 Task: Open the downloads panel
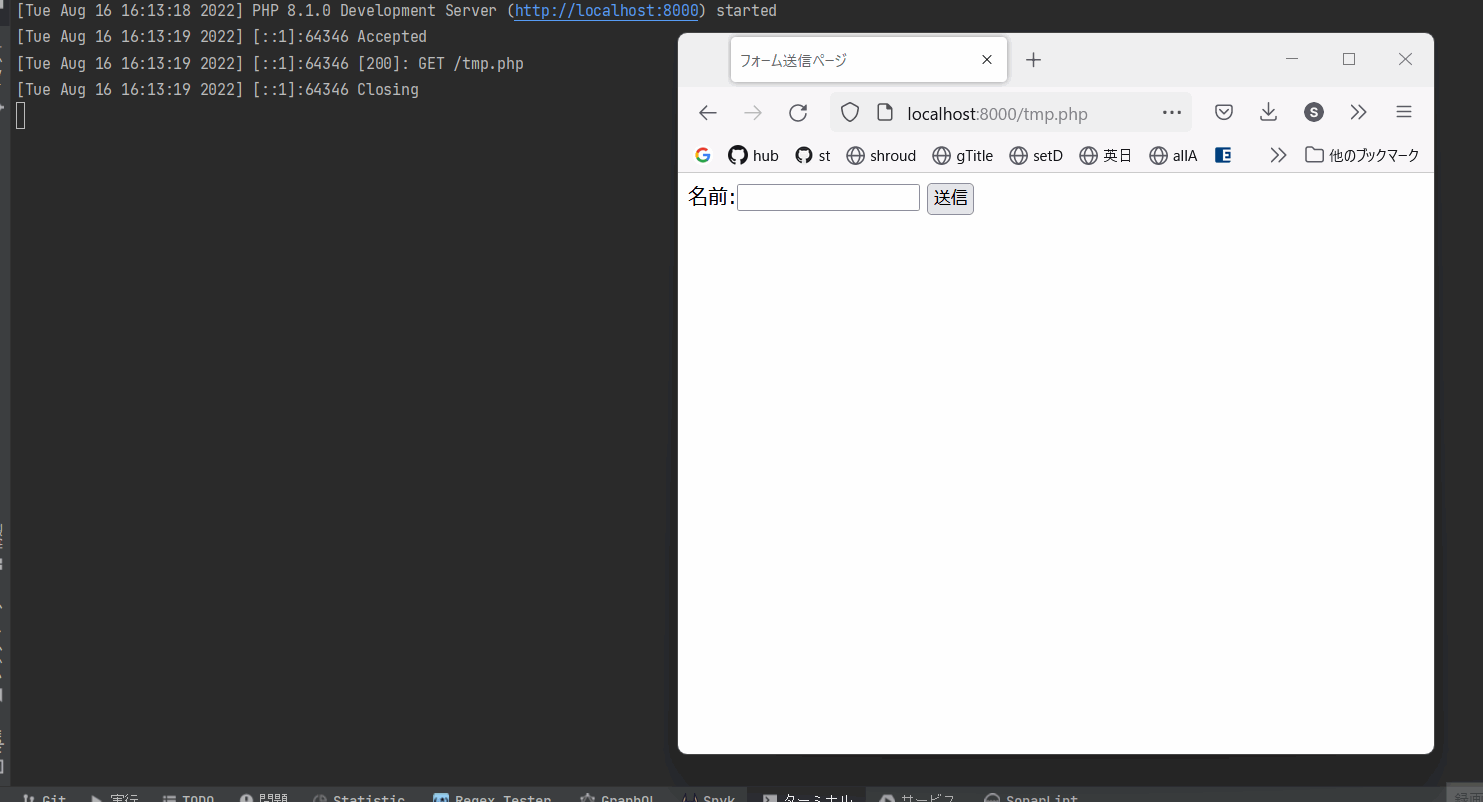pyautogui.click(x=1268, y=113)
